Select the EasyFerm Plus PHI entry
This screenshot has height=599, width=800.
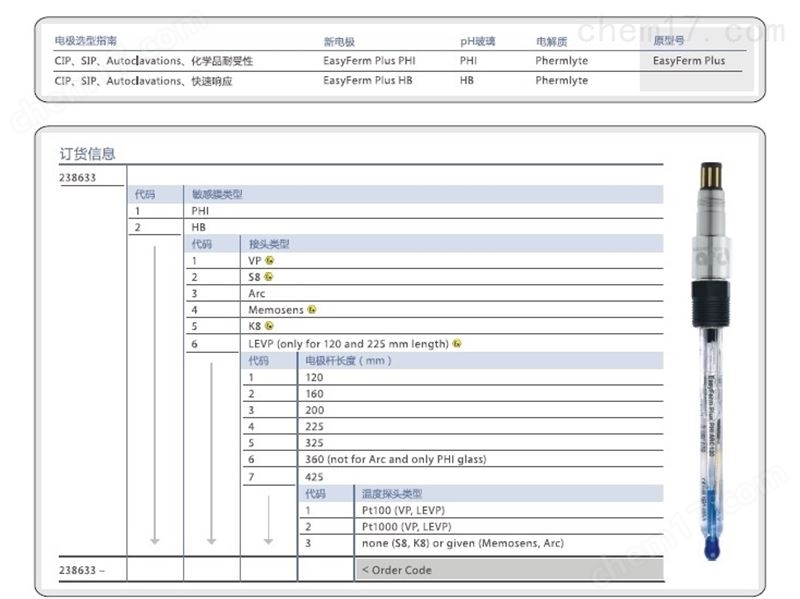(369, 60)
